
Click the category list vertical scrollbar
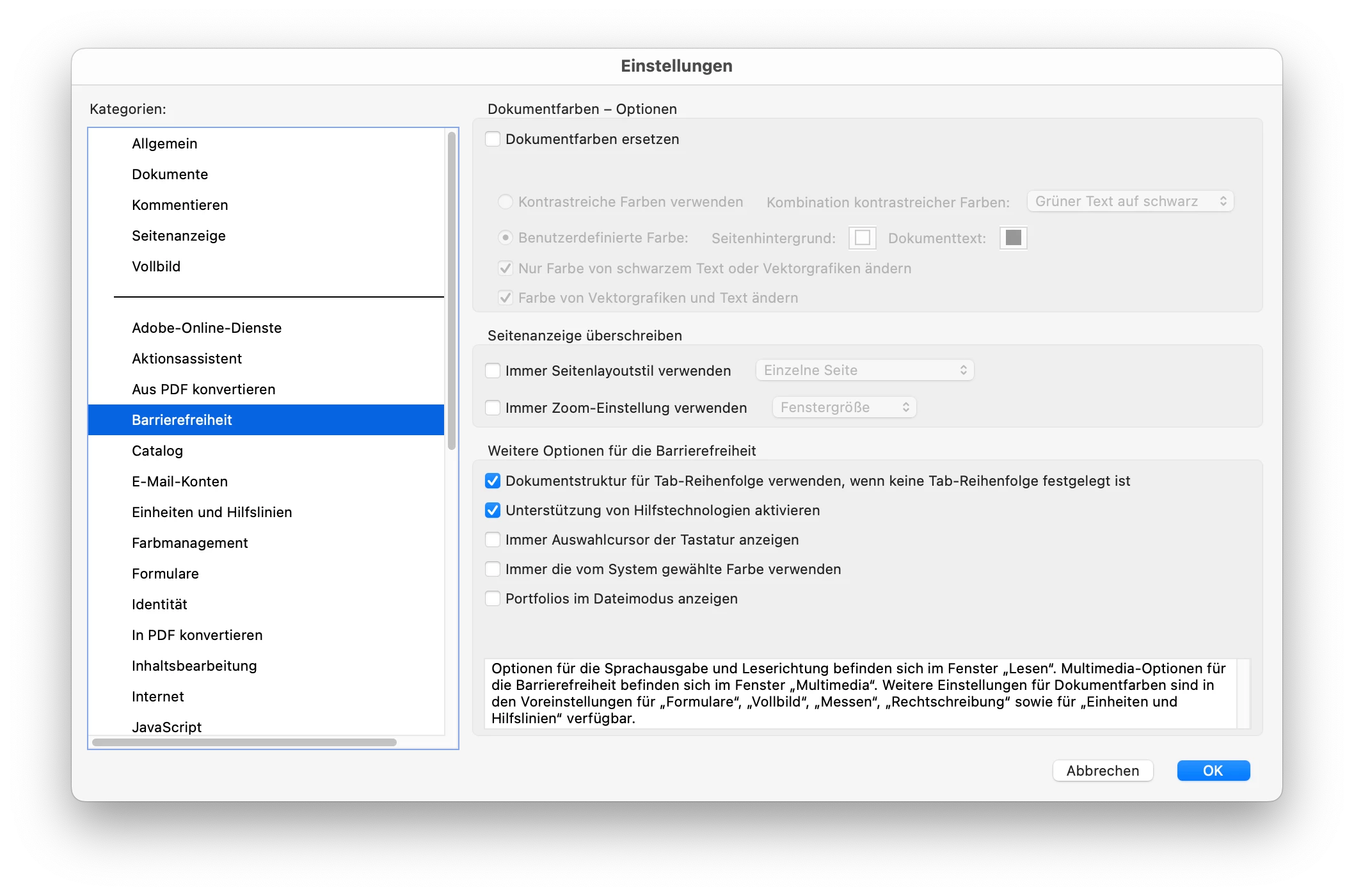[452, 291]
